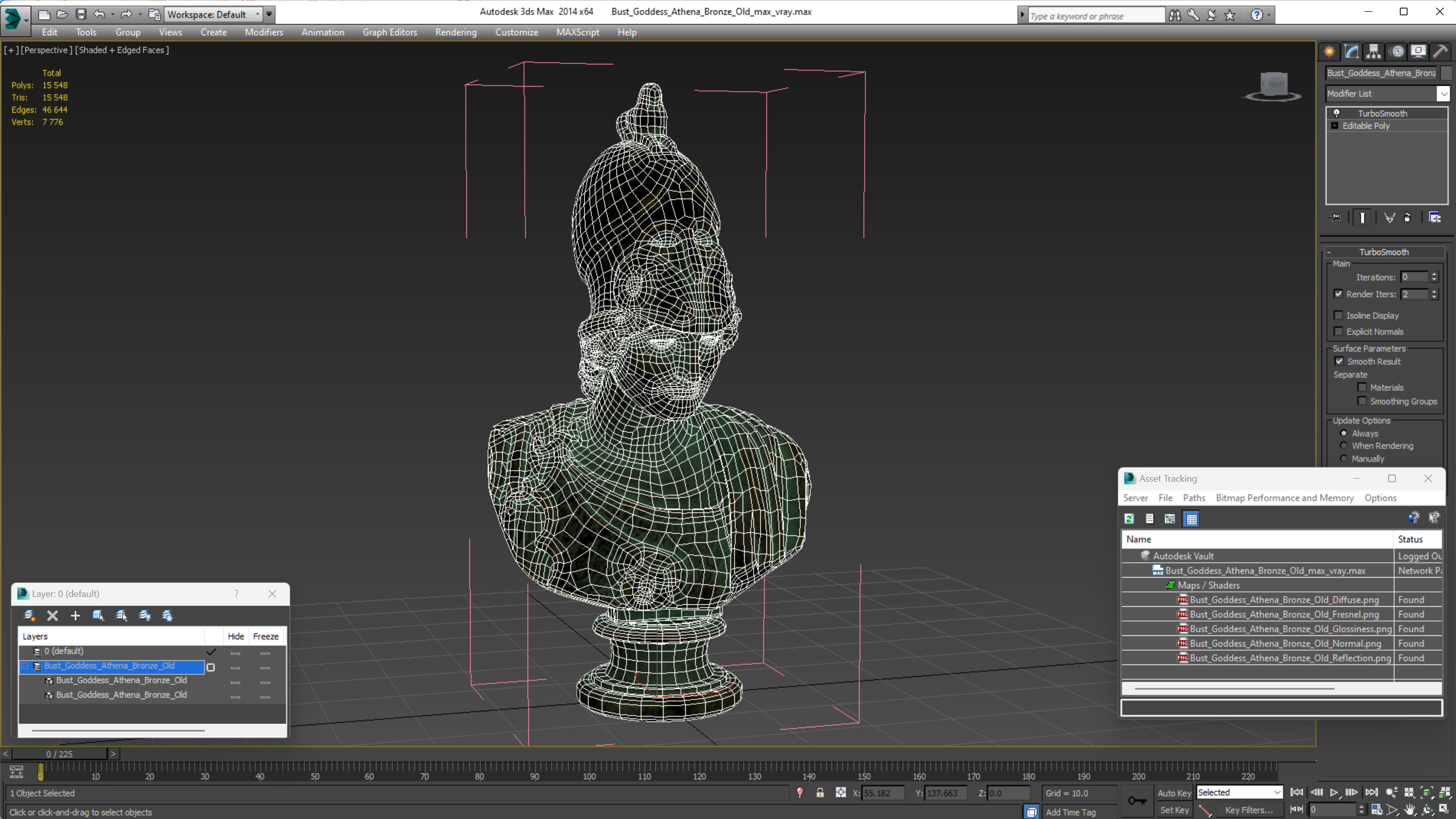Click Zoom Extents Selected nav icon

tap(1427, 793)
